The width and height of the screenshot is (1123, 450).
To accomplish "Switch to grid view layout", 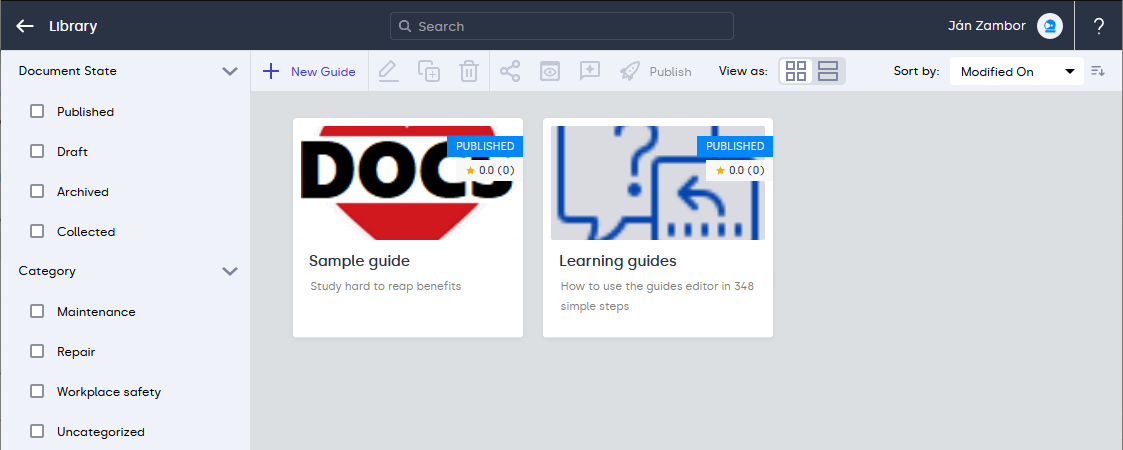I will click(x=796, y=71).
